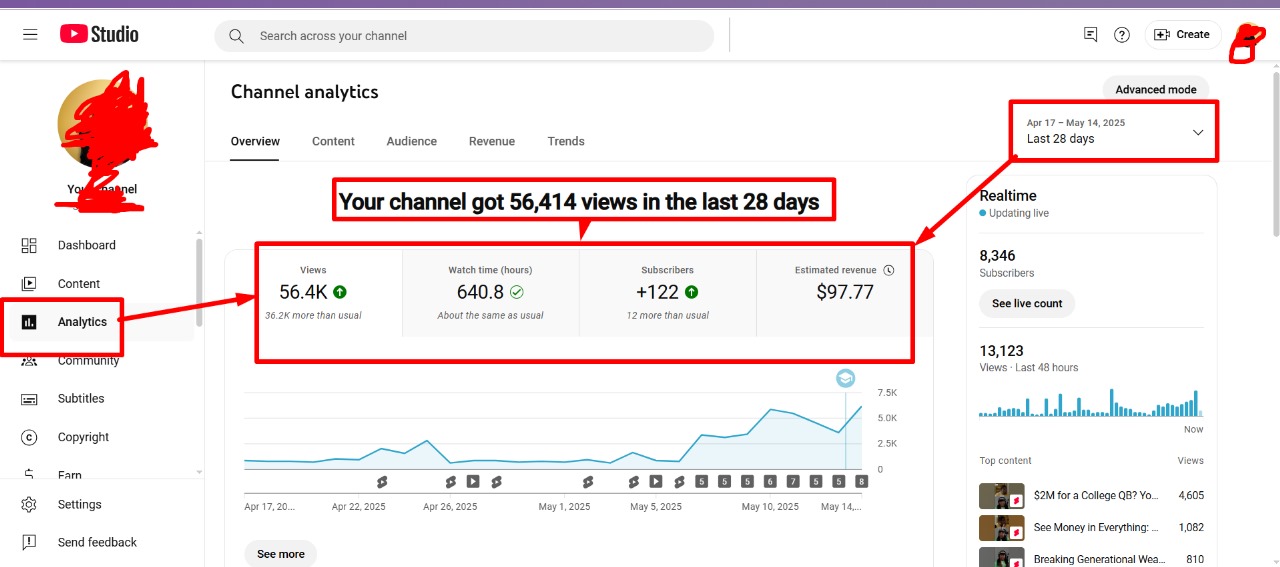
Task: Open the hamburger navigation menu
Action: coord(30,35)
